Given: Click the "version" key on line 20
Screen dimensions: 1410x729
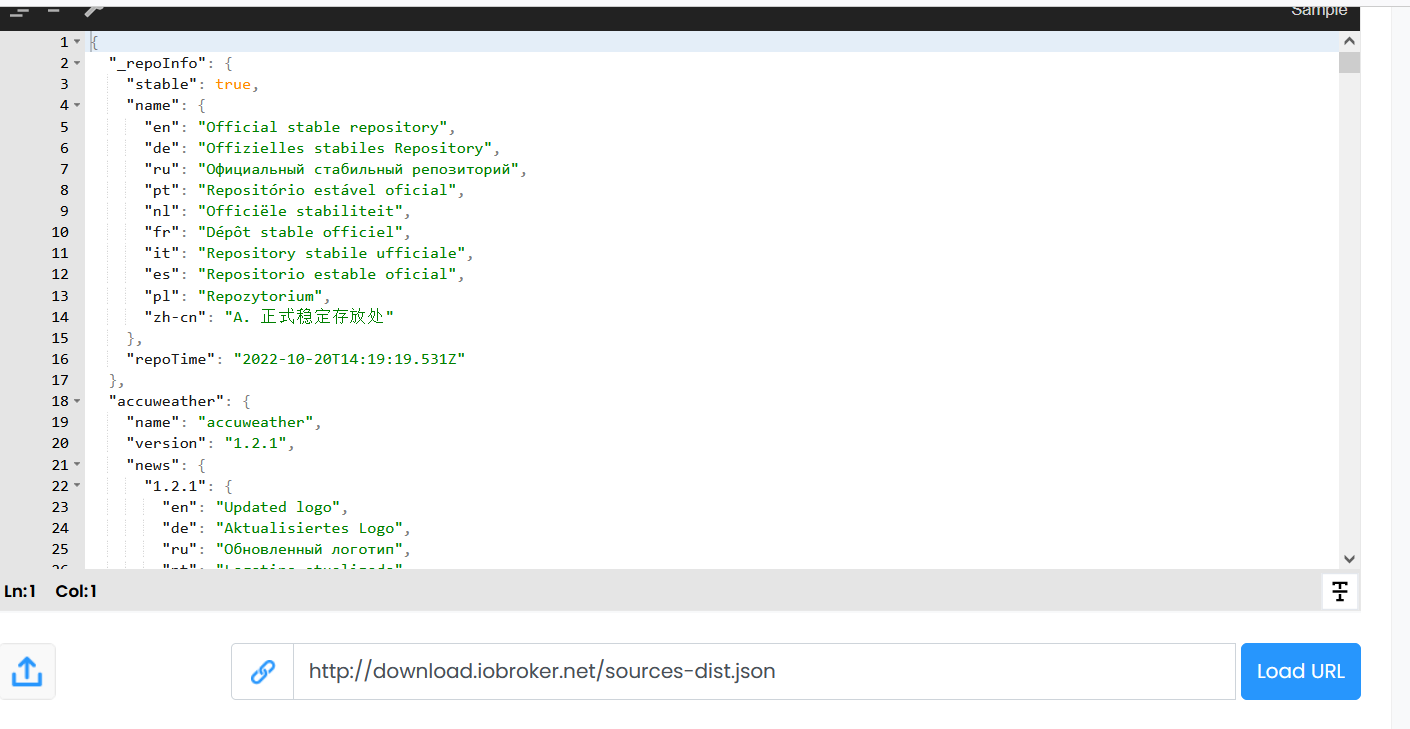Looking at the screenshot, I should tap(166, 443).
